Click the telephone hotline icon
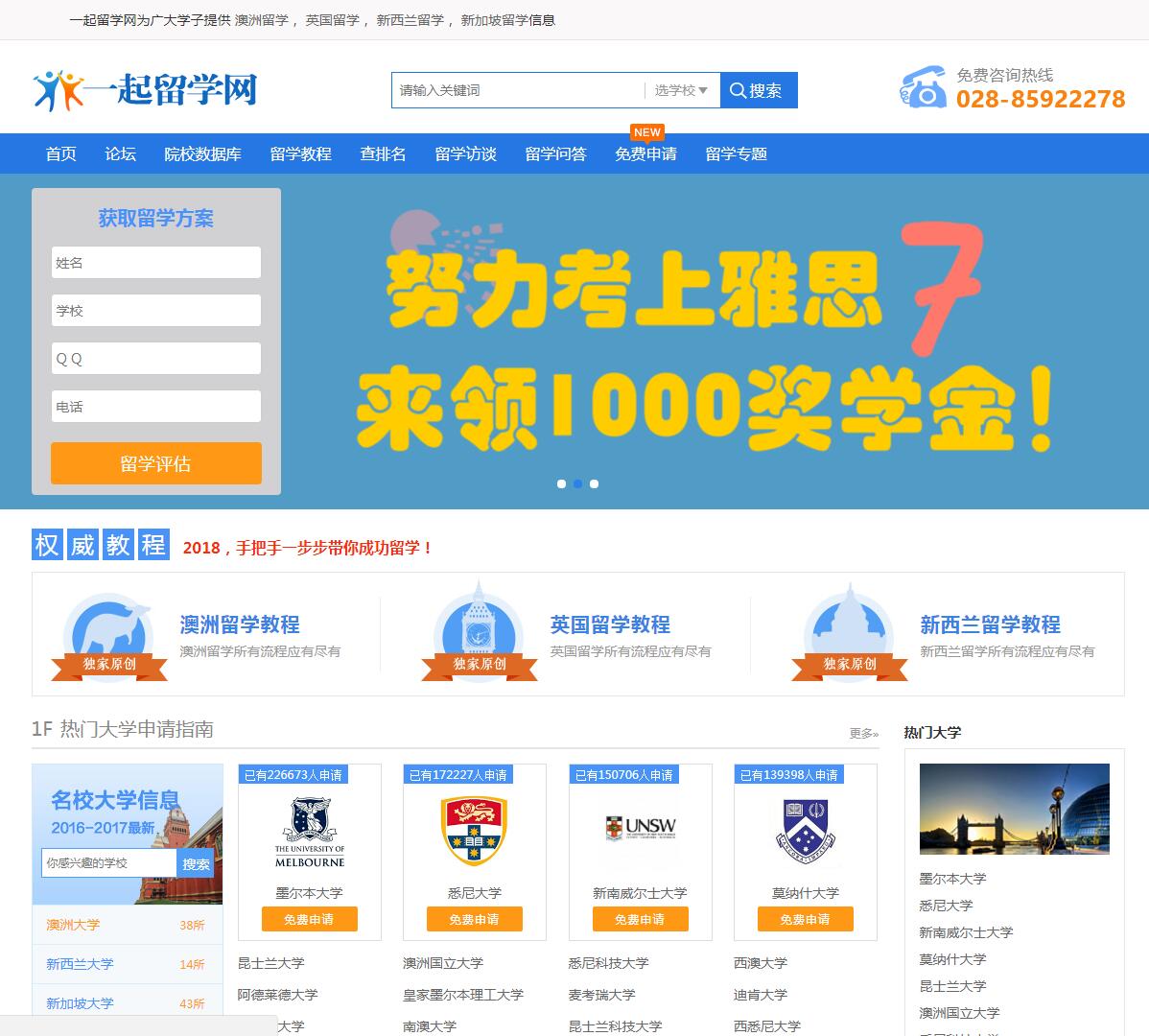The width and height of the screenshot is (1149, 1036). [x=924, y=87]
